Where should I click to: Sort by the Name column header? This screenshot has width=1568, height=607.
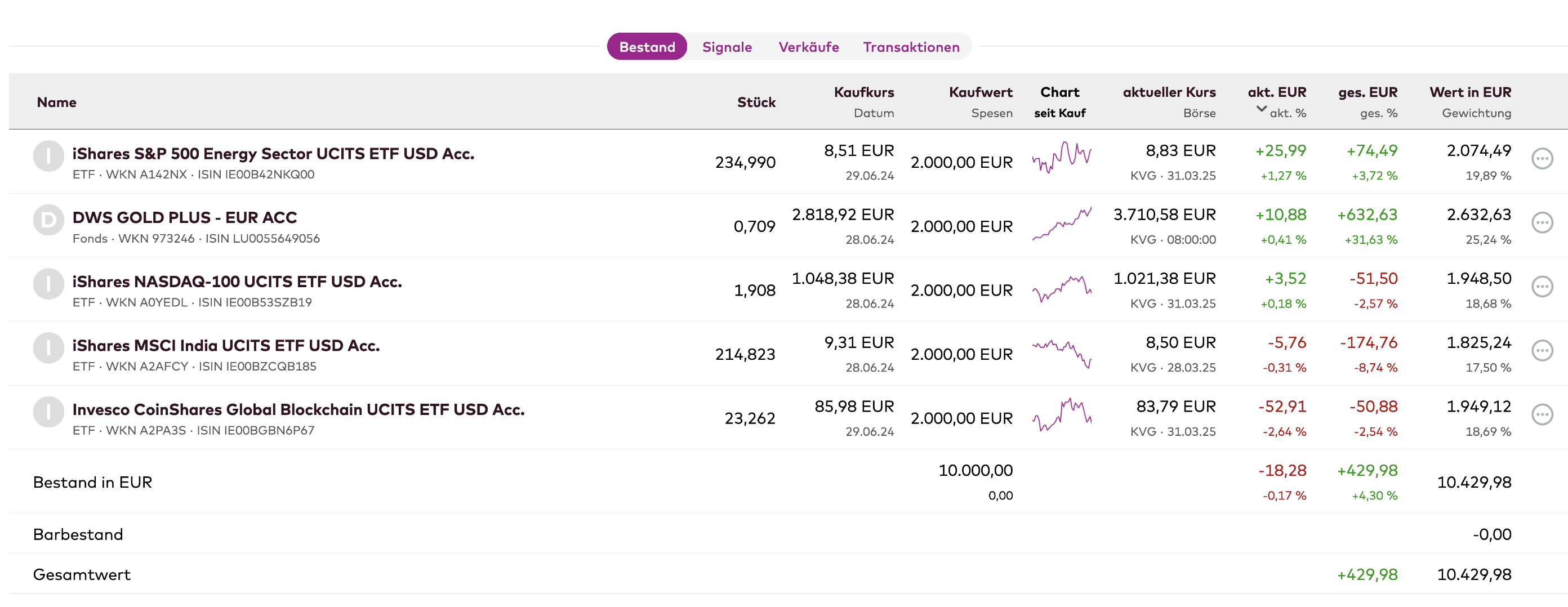click(x=57, y=102)
